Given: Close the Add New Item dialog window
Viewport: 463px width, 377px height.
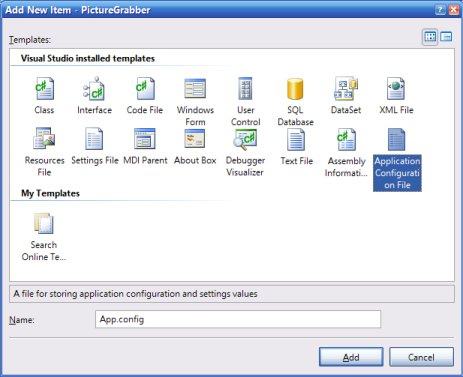Looking at the screenshot, I should pos(453,10).
